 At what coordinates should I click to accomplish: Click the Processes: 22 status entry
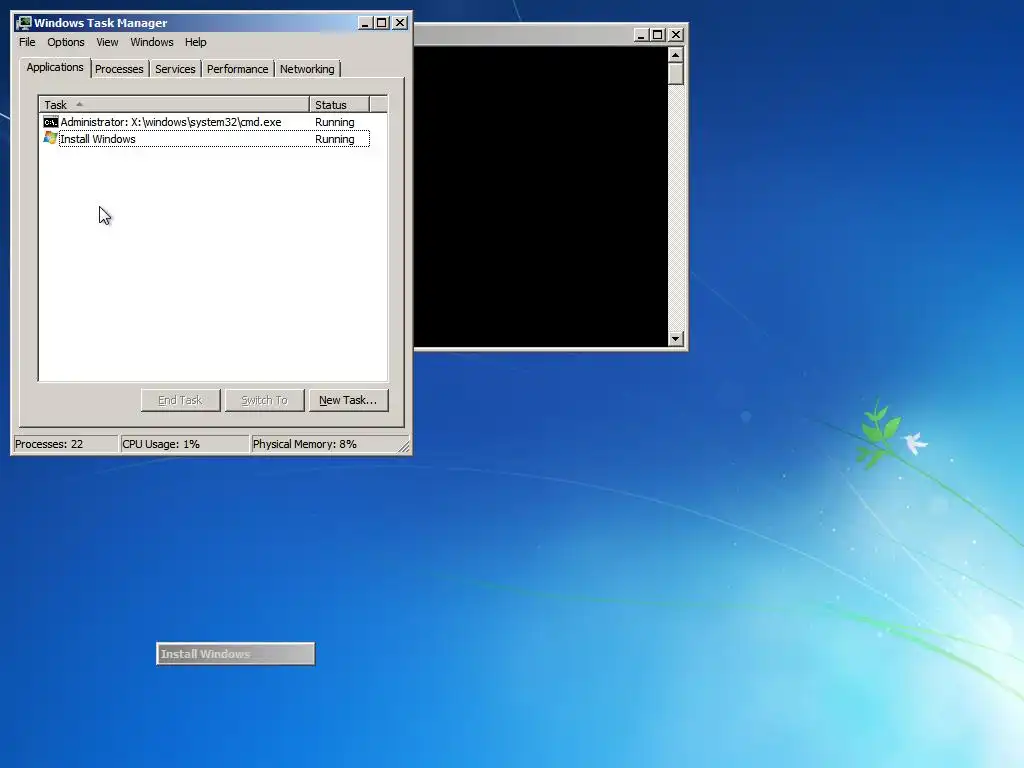point(65,444)
